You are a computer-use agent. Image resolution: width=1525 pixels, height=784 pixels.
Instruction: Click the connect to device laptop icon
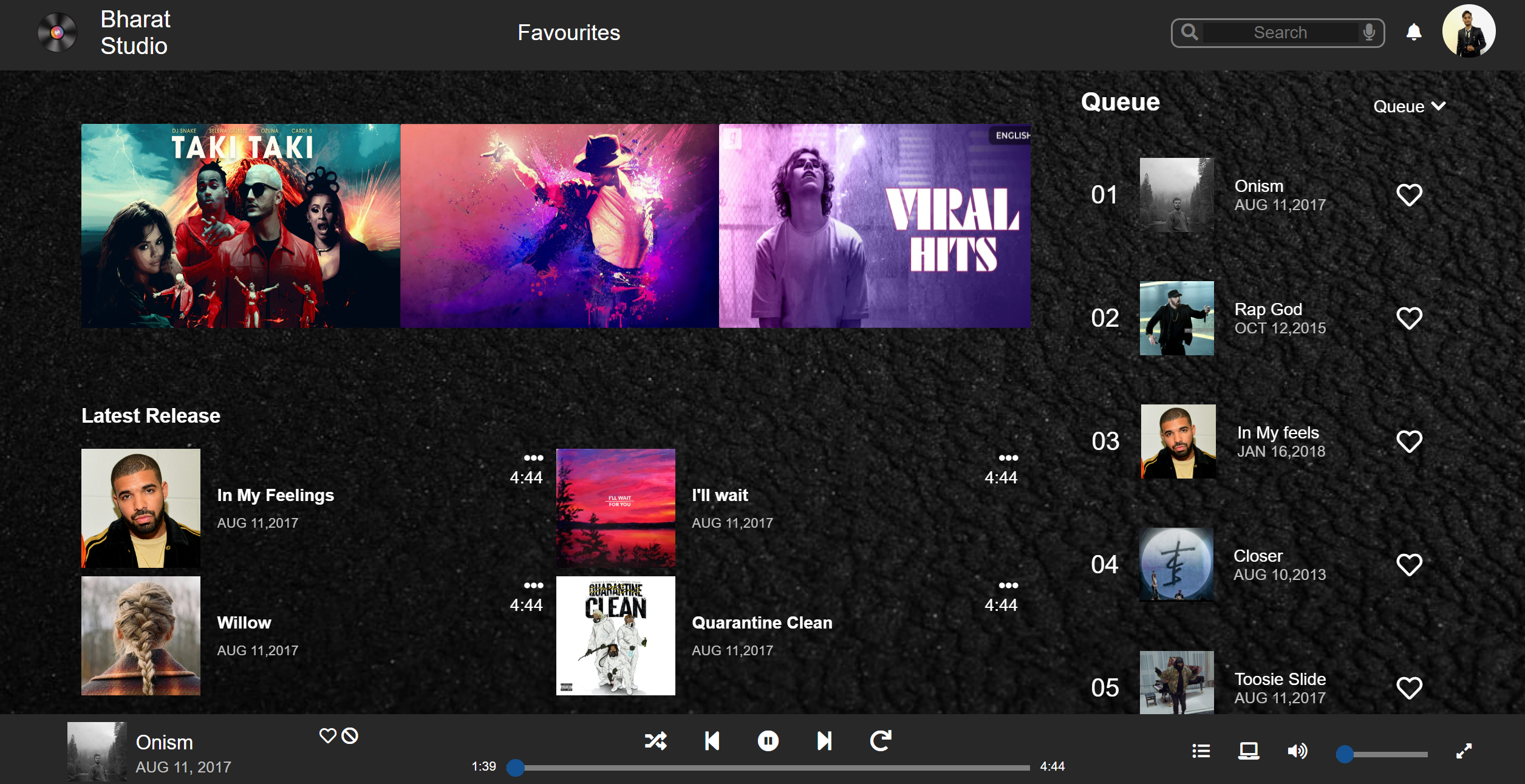pyautogui.click(x=1249, y=751)
